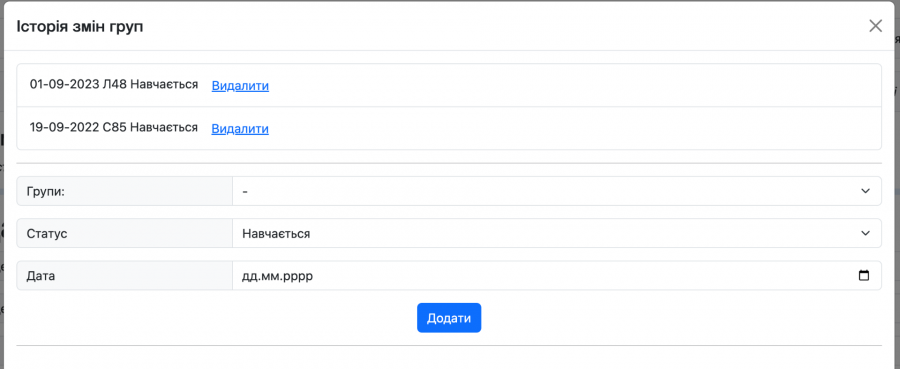Click the Дата label
This screenshot has height=369, width=900.
coord(41,276)
